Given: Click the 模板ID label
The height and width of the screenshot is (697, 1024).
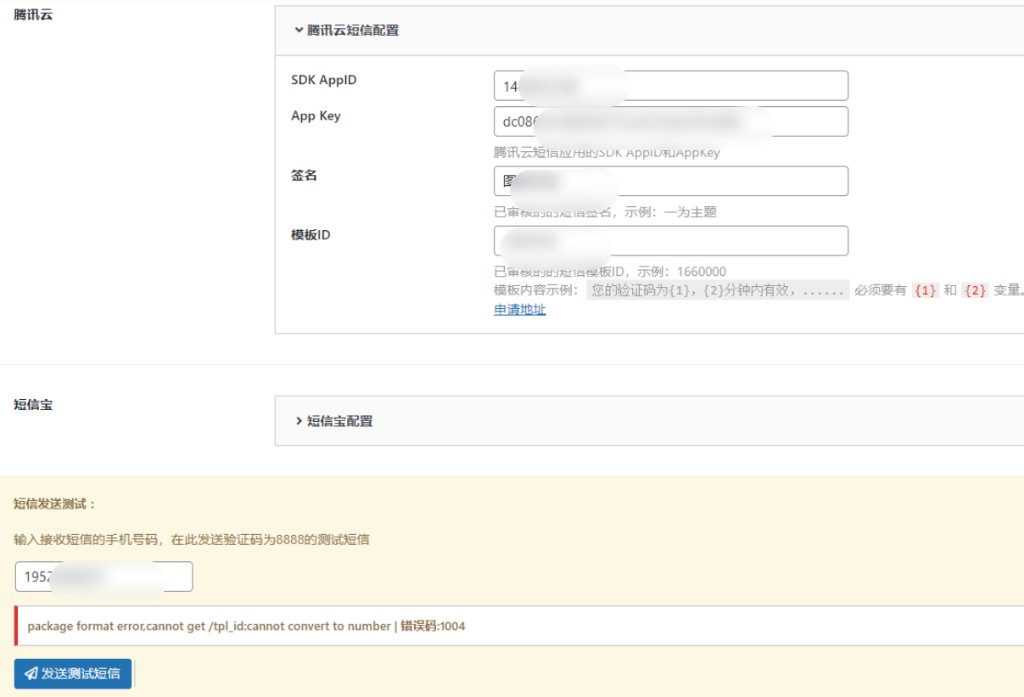Looking at the screenshot, I should click(310, 235).
